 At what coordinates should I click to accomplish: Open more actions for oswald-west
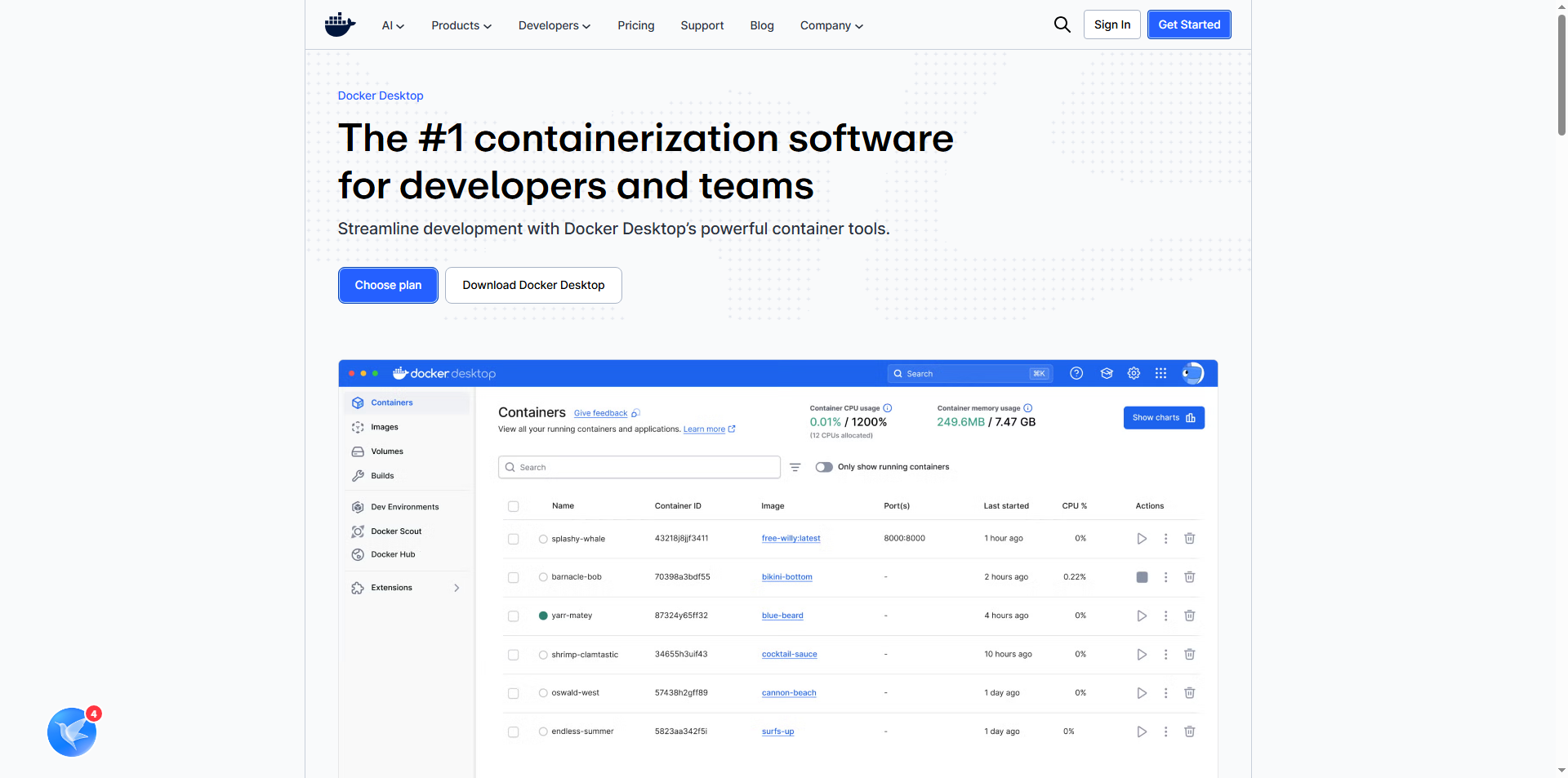(x=1165, y=693)
